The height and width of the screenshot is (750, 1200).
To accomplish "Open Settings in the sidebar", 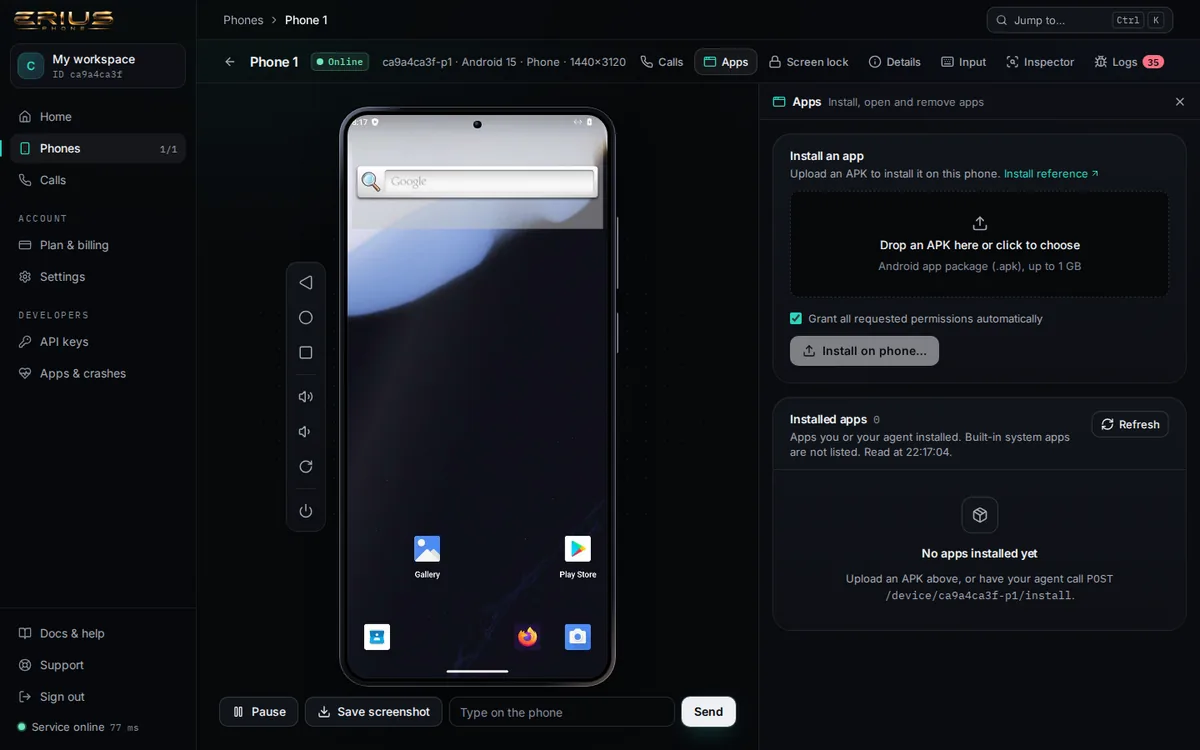I will tap(98, 277).
